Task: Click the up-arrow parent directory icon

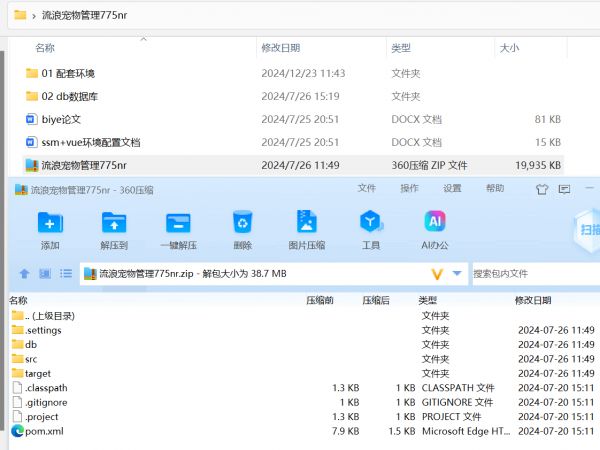Action: pos(24,273)
